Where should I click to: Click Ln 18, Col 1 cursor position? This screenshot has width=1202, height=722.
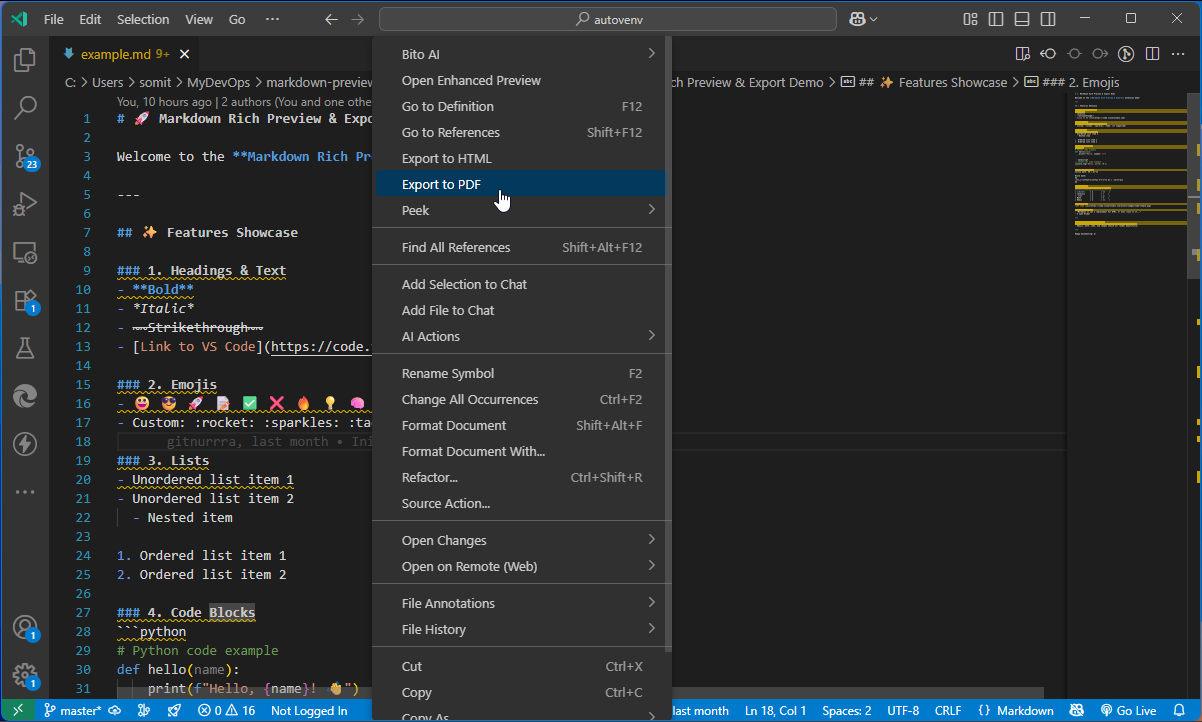[x=775, y=711]
